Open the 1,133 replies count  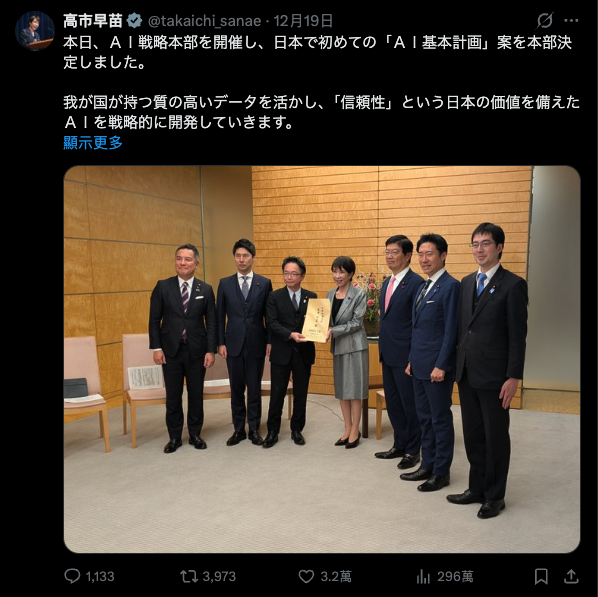[100, 576]
